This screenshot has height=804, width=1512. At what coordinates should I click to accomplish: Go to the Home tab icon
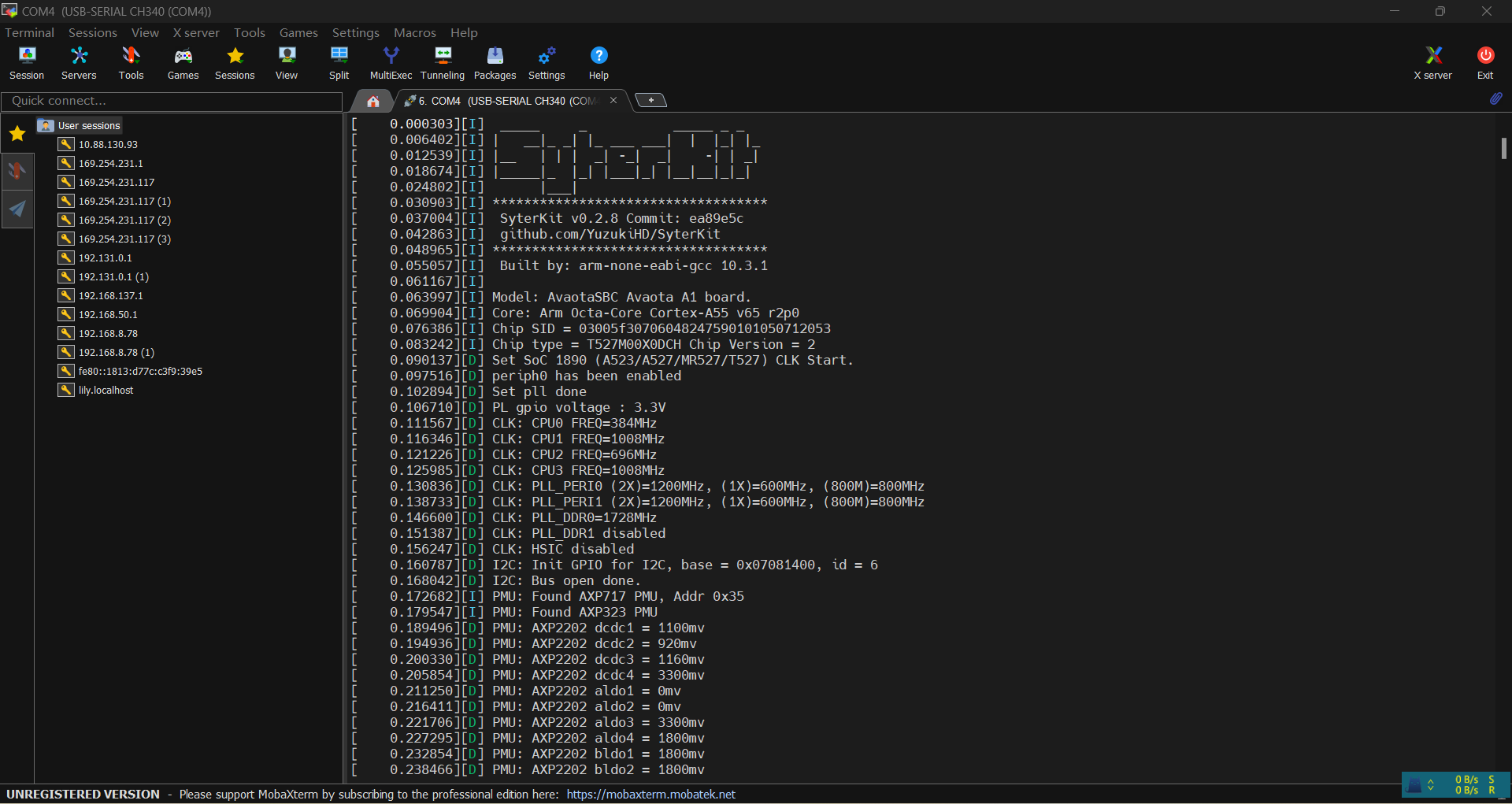pos(373,101)
